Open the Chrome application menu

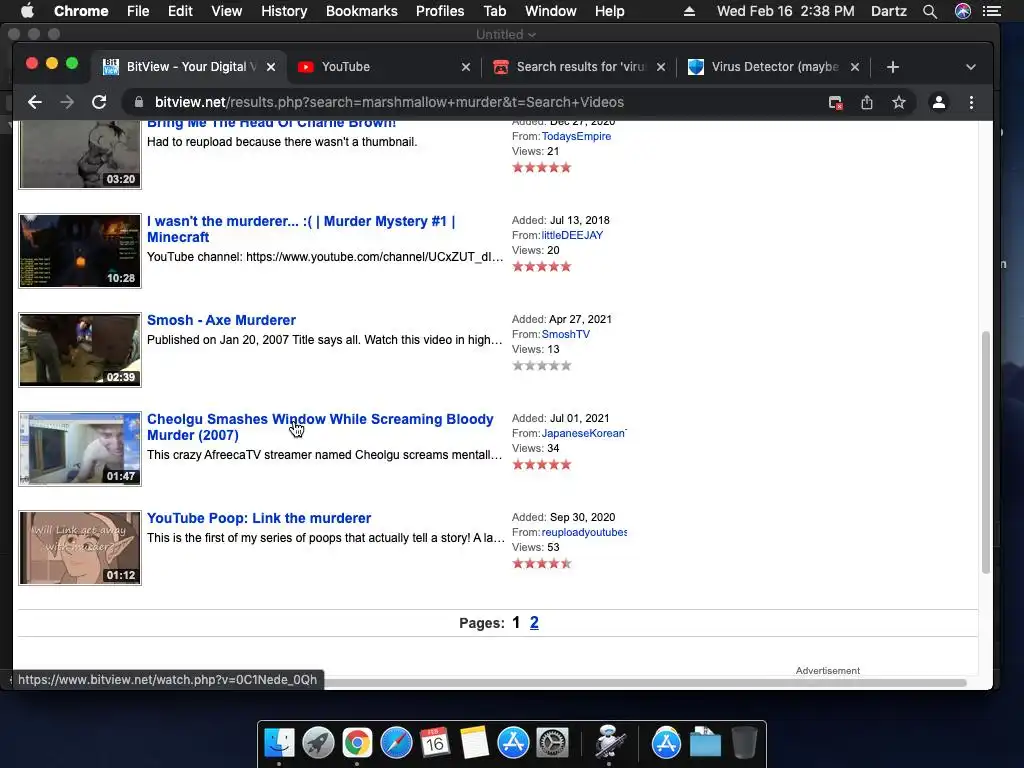(x=81, y=11)
